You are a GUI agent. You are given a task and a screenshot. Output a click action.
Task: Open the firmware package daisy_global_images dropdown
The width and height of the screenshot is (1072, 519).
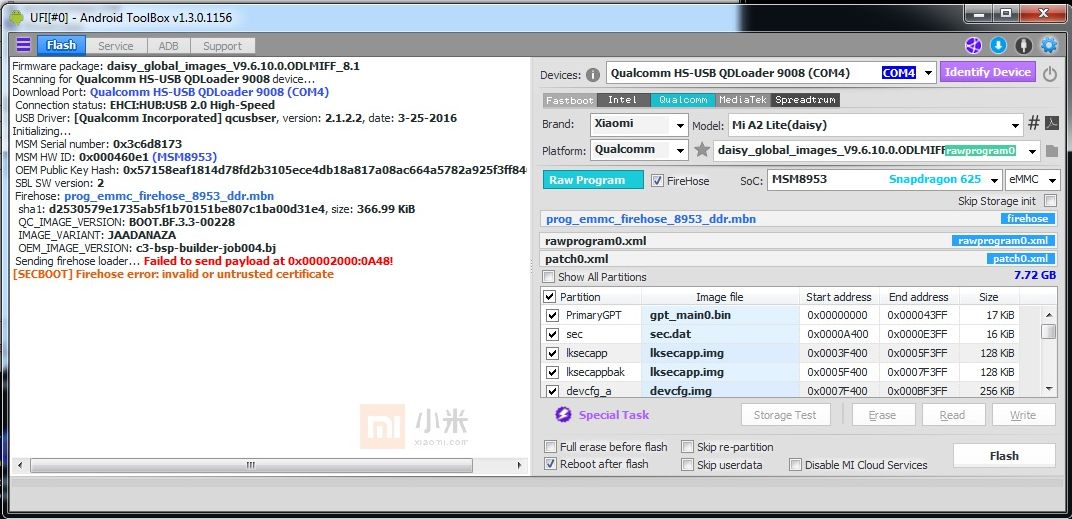[1032, 150]
